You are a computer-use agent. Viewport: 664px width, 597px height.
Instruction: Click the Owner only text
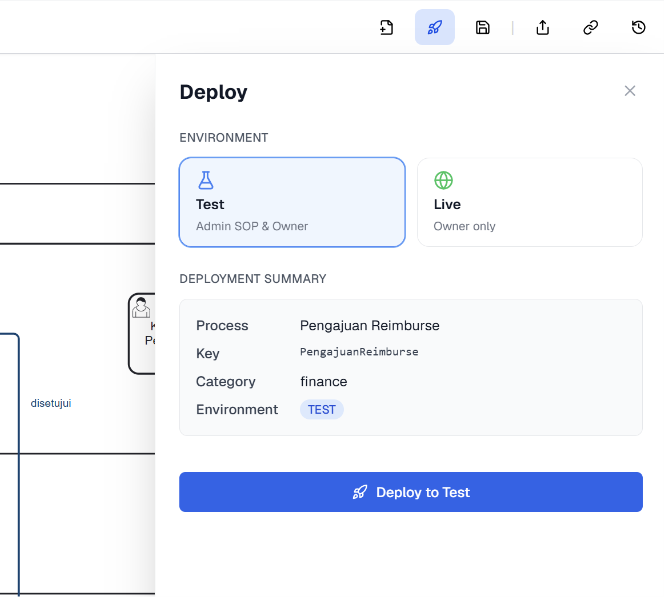(x=464, y=226)
